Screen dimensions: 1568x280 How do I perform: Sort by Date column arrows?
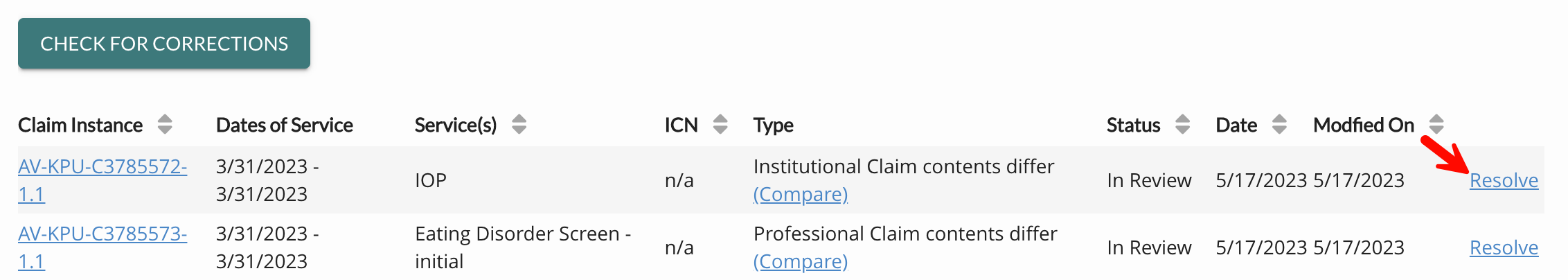(1279, 125)
